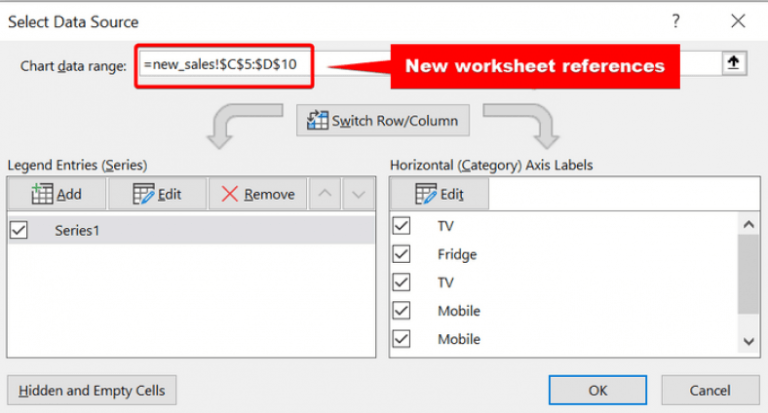Click the Switch Row/Column button
768x413 pixels.
coord(382,121)
